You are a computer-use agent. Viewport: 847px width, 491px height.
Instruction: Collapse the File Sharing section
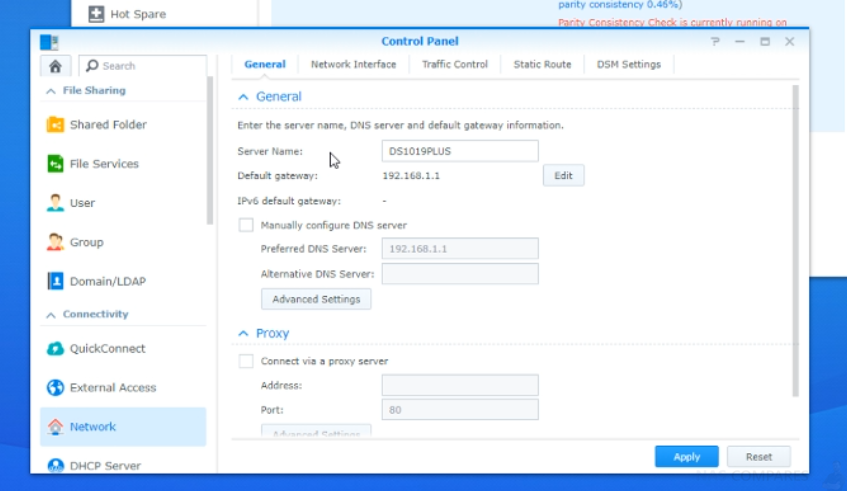[x=51, y=91]
